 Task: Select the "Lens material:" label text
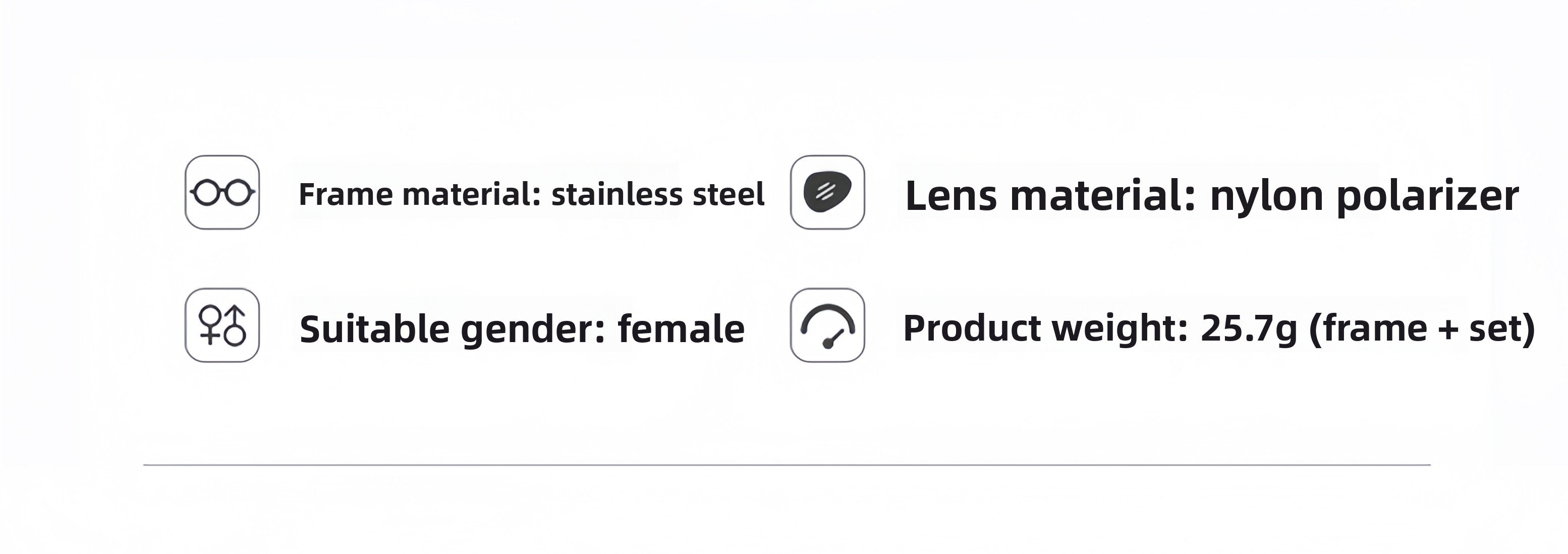[x=1050, y=196]
